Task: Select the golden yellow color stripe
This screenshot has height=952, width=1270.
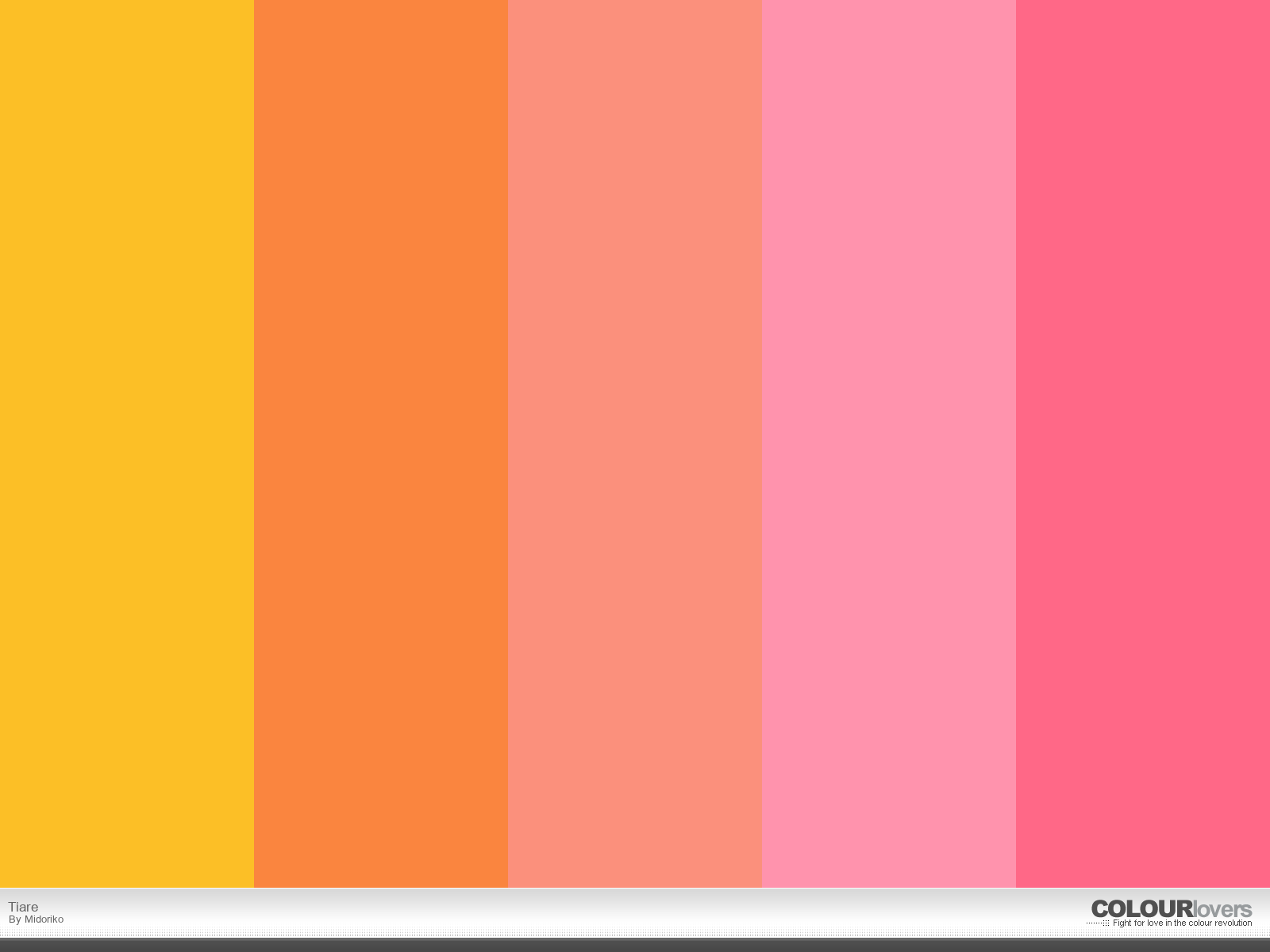Action: point(127,443)
